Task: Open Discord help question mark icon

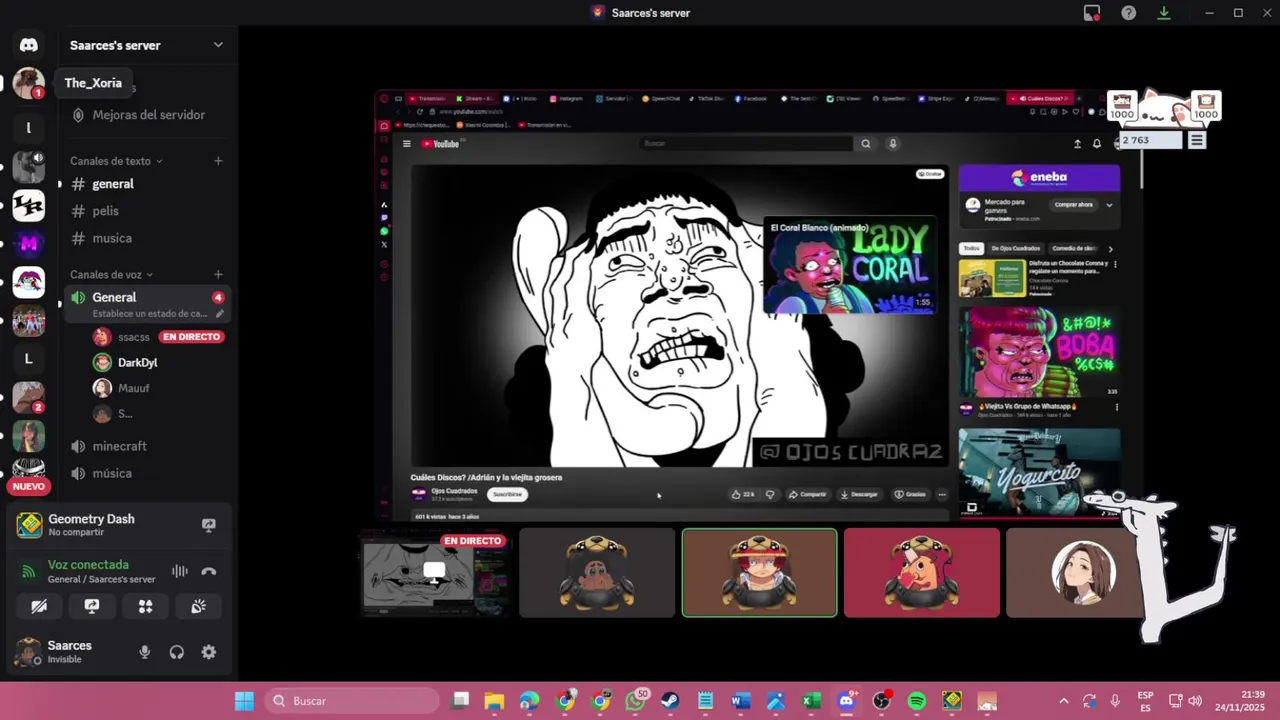Action: (x=1128, y=13)
